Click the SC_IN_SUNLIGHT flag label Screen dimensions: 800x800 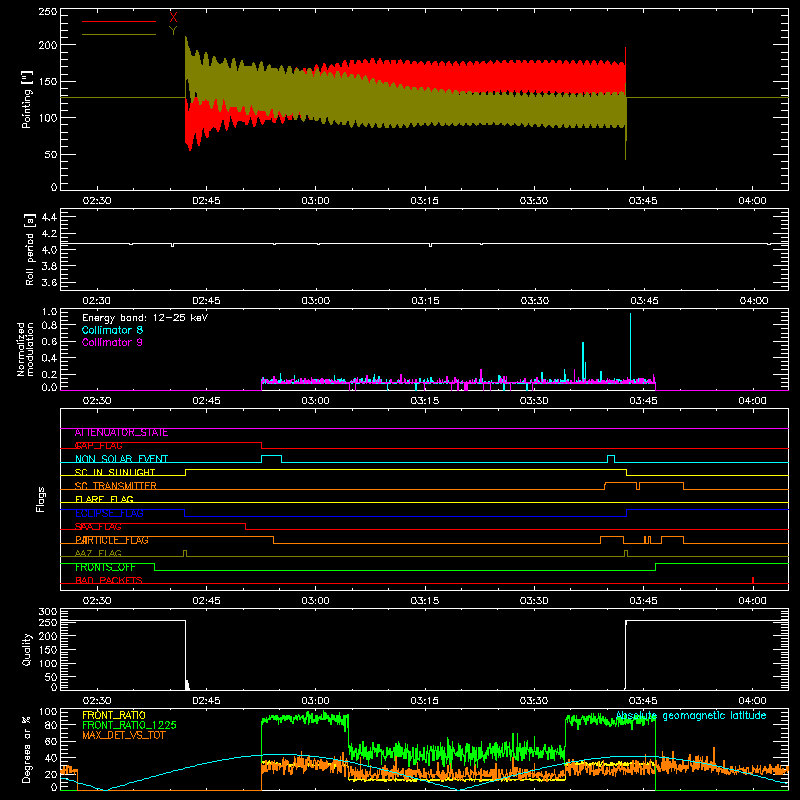[x=115, y=472]
